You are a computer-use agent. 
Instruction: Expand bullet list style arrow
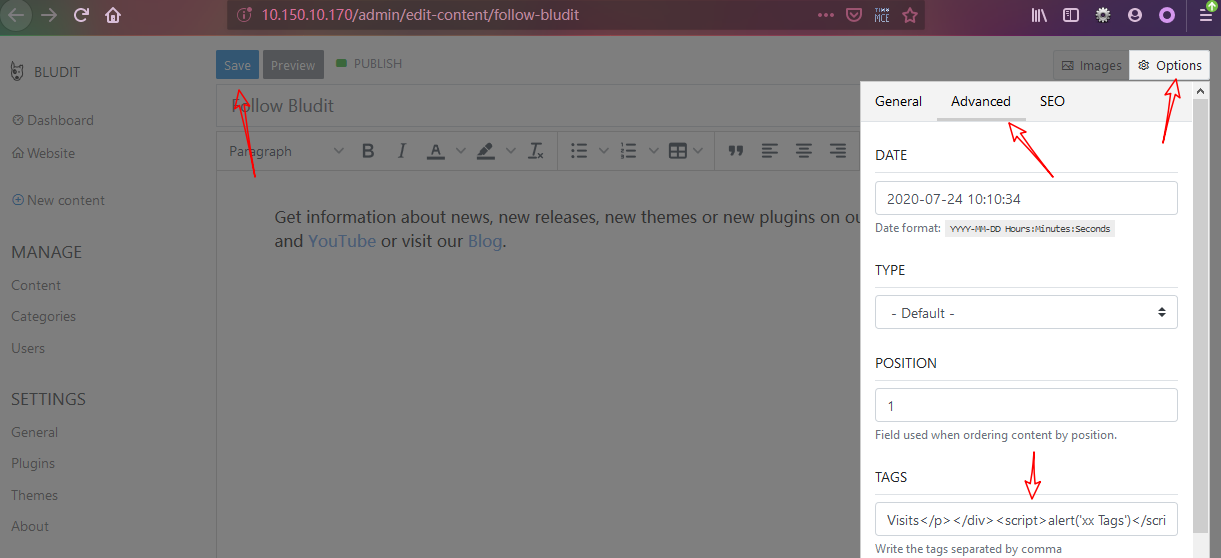[x=604, y=151]
